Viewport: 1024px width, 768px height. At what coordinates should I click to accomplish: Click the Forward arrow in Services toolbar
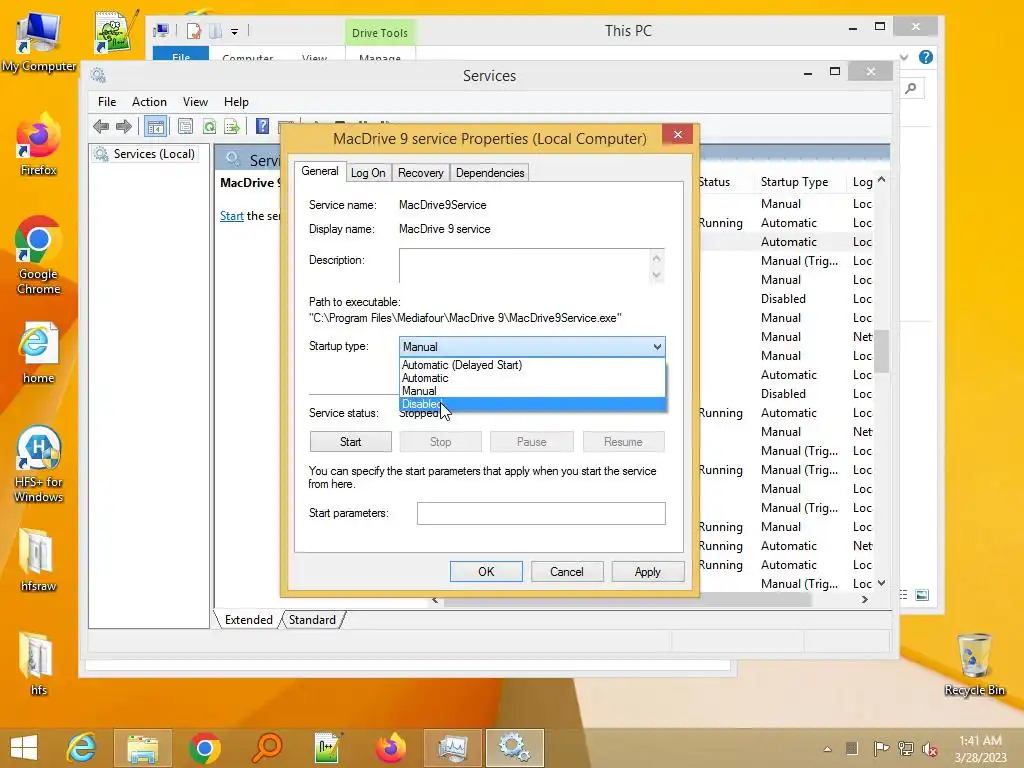[x=123, y=126]
